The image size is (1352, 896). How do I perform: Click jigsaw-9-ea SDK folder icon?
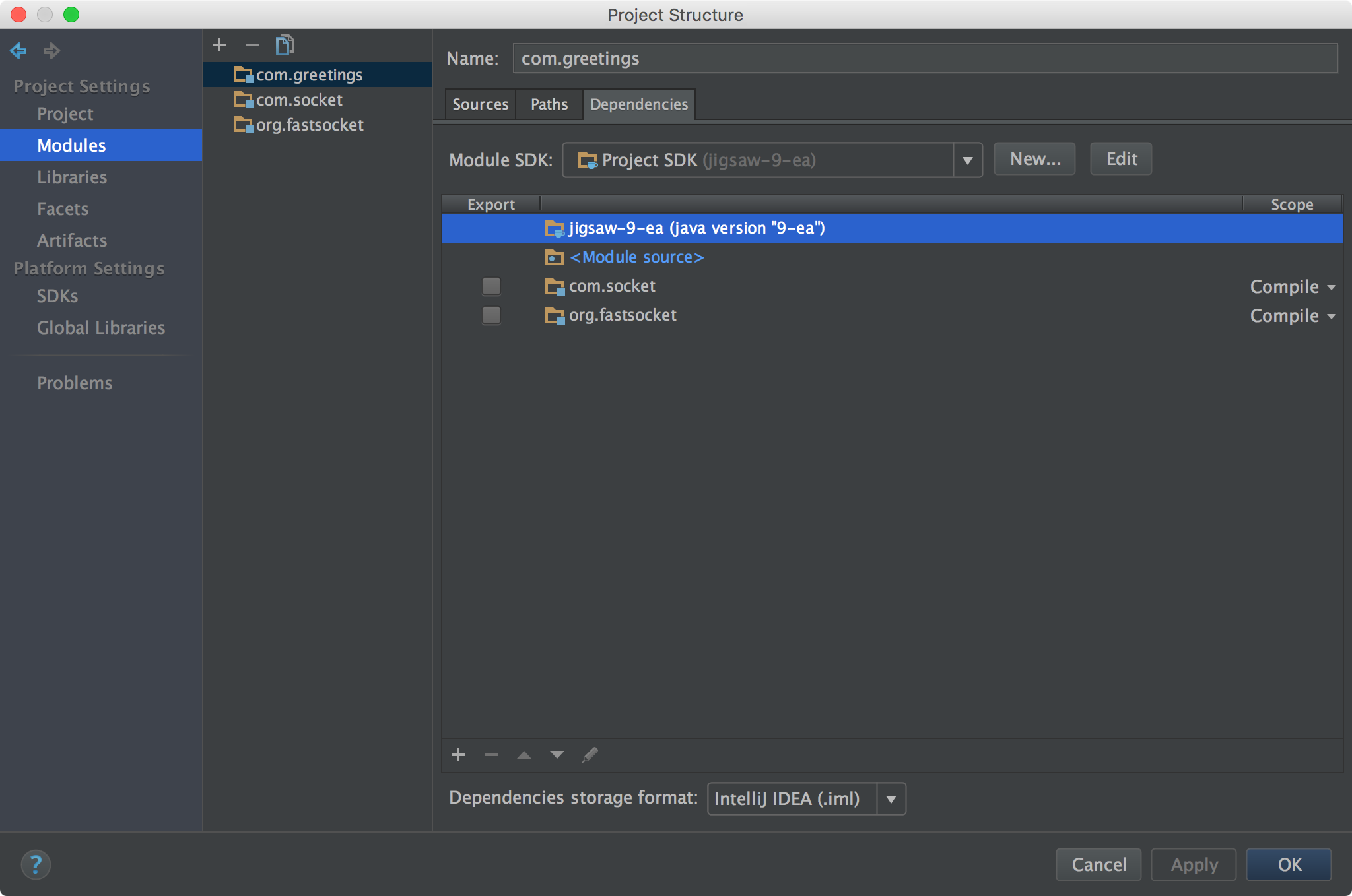coord(555,228)
